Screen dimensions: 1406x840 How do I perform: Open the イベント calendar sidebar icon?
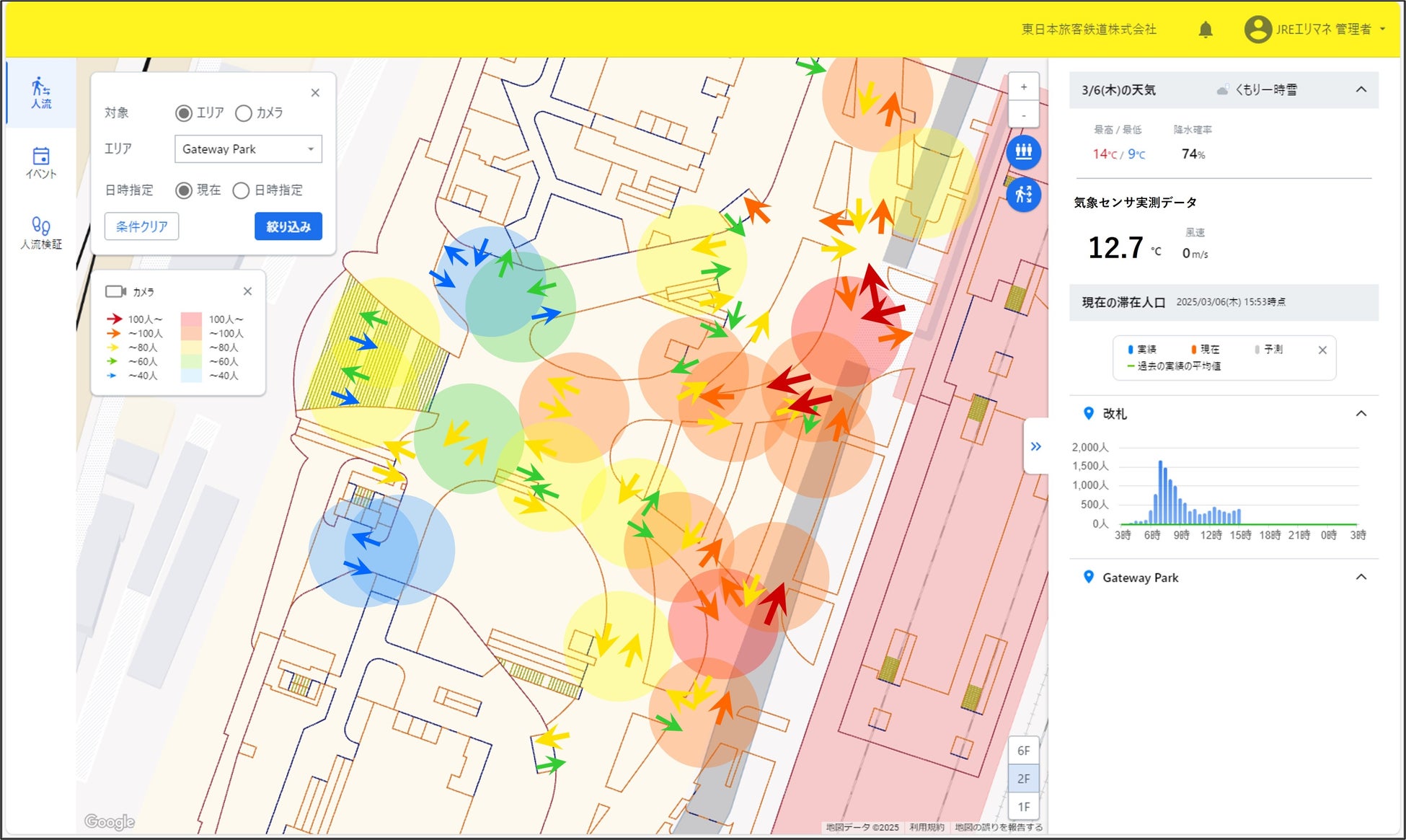[41, 162]
